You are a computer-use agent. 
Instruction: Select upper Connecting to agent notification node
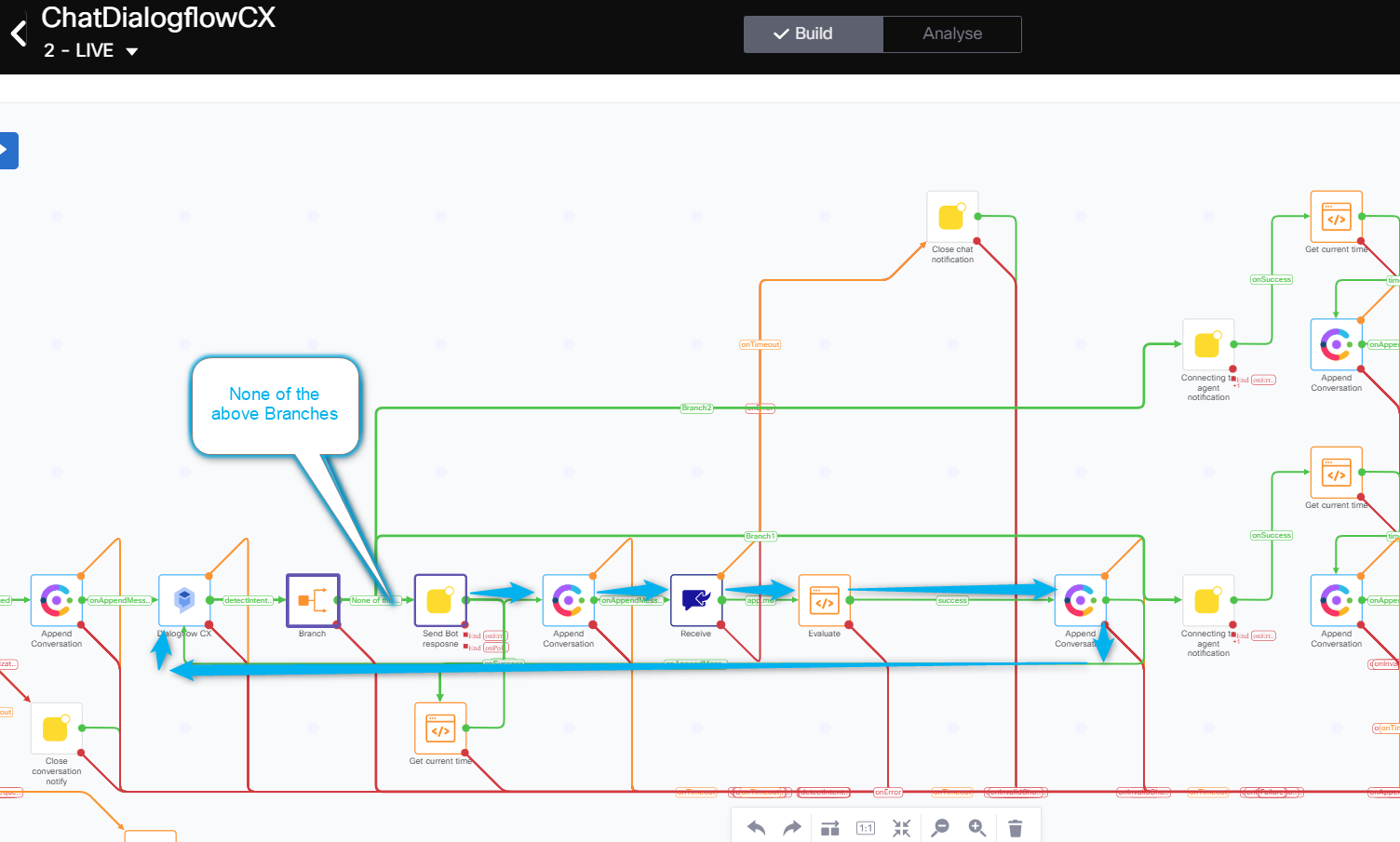point(1208,344)
